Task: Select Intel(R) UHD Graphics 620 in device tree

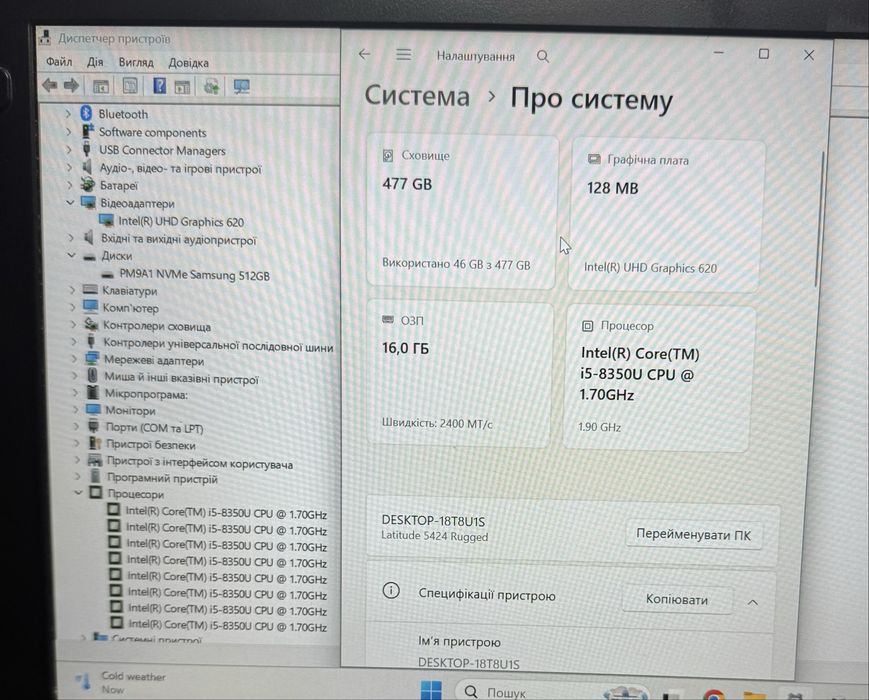Action: click(181, 222)
